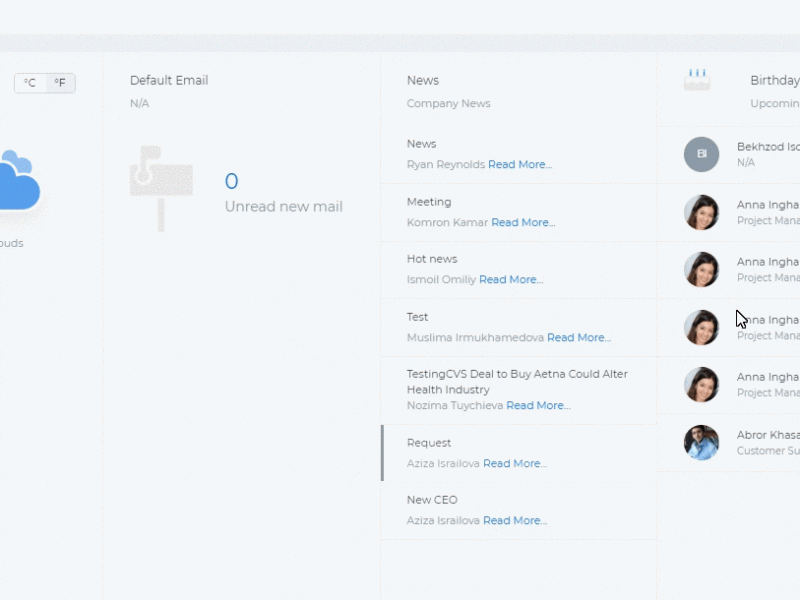The image size is (800, 600).
Task: Open Read More for Meeting item
Action: click(x=523, y=222)
